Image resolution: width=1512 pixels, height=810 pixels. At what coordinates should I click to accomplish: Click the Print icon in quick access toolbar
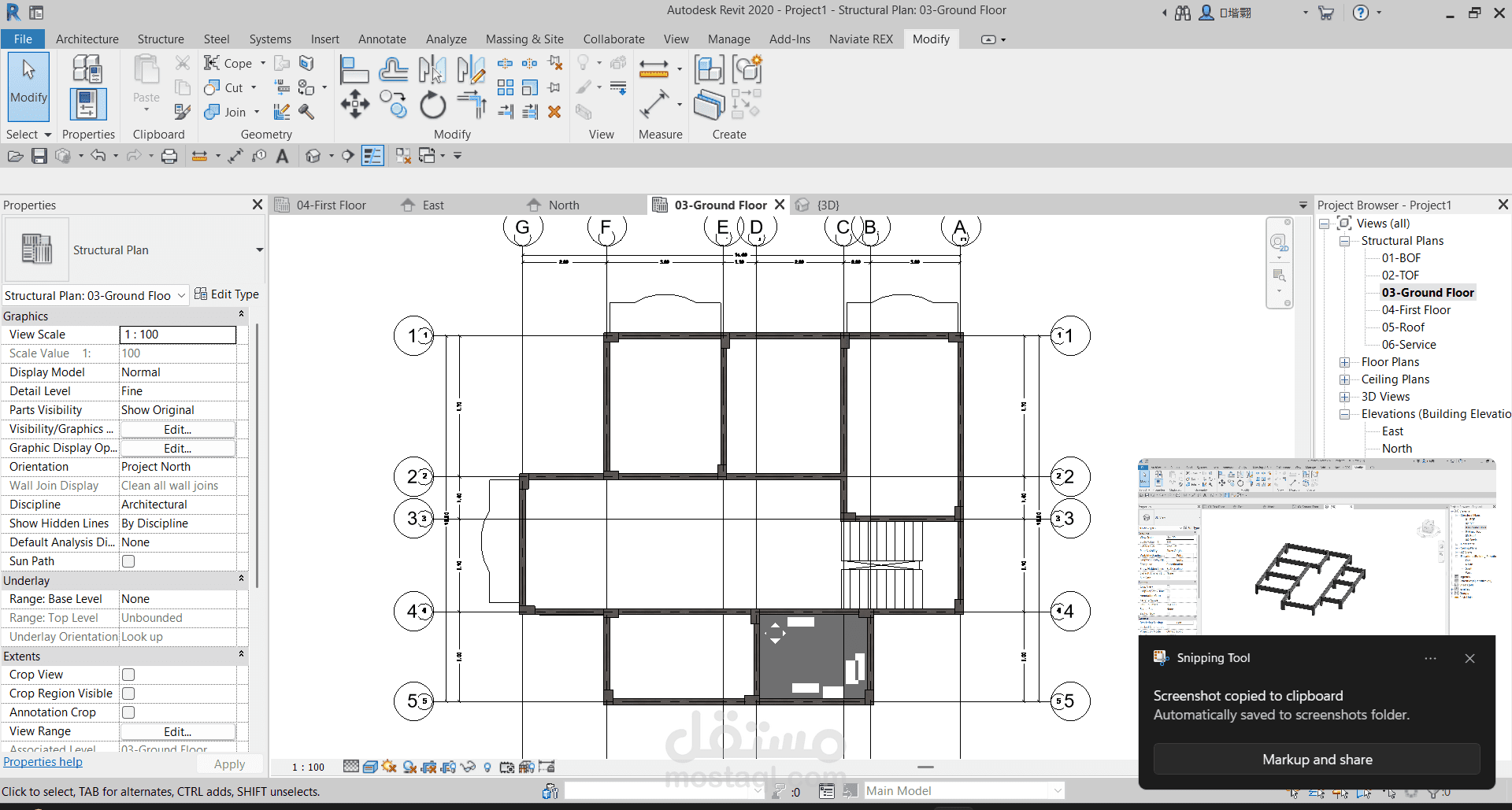click(x=169, y=156)
